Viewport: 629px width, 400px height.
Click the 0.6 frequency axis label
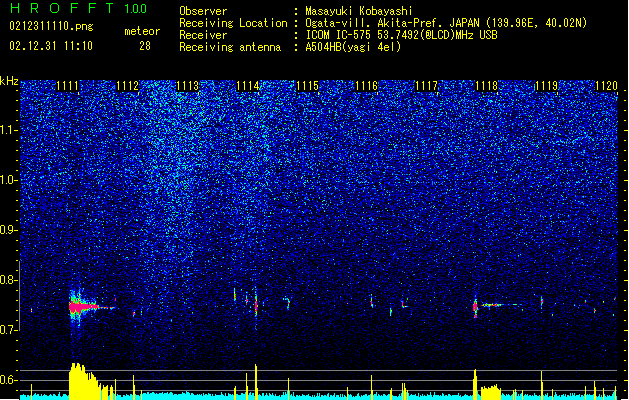coord(9,380)
